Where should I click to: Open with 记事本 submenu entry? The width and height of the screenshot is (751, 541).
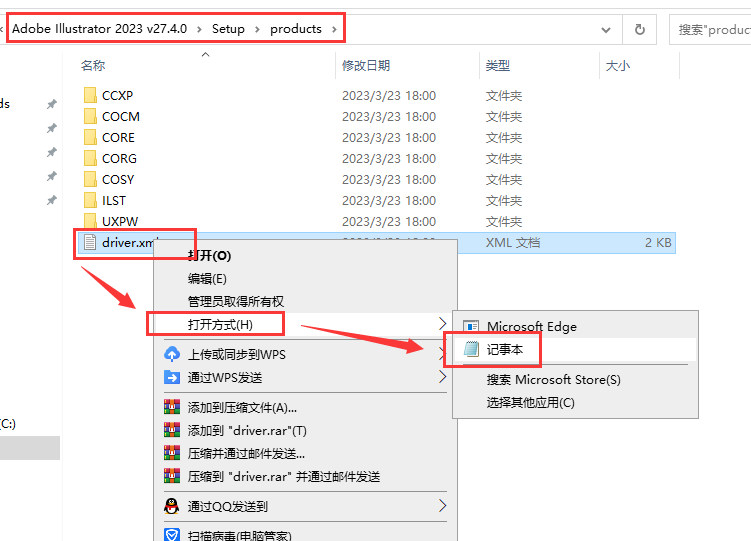505,349
